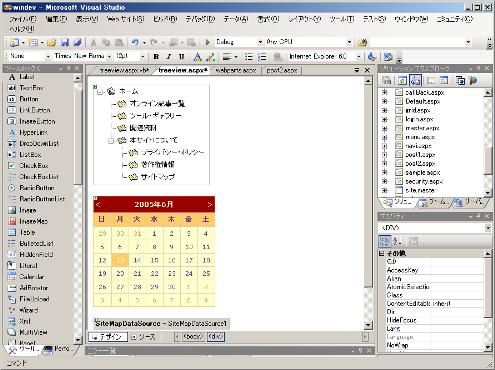
Task: Open the ビルド(B) menu
Action: tap(165, 19)
